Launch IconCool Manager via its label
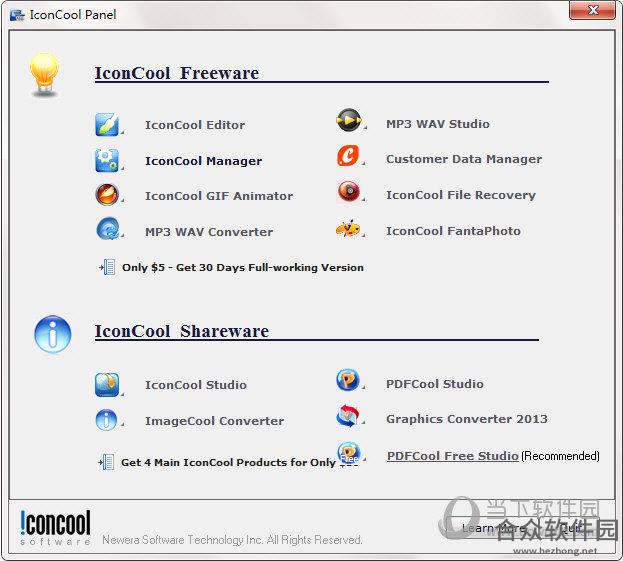The image size is (623, 561). 203,161
